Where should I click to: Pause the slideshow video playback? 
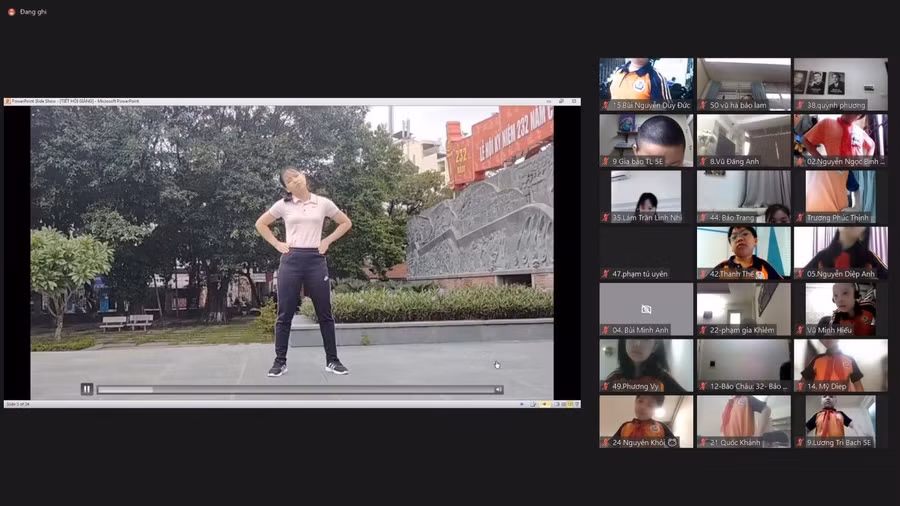(x=87, y=389)
